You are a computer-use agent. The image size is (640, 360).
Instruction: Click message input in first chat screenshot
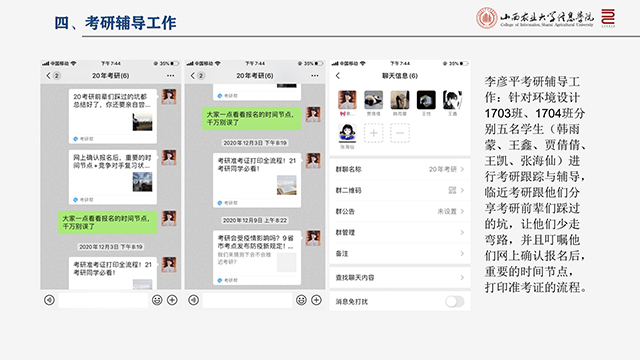[103, 300]
